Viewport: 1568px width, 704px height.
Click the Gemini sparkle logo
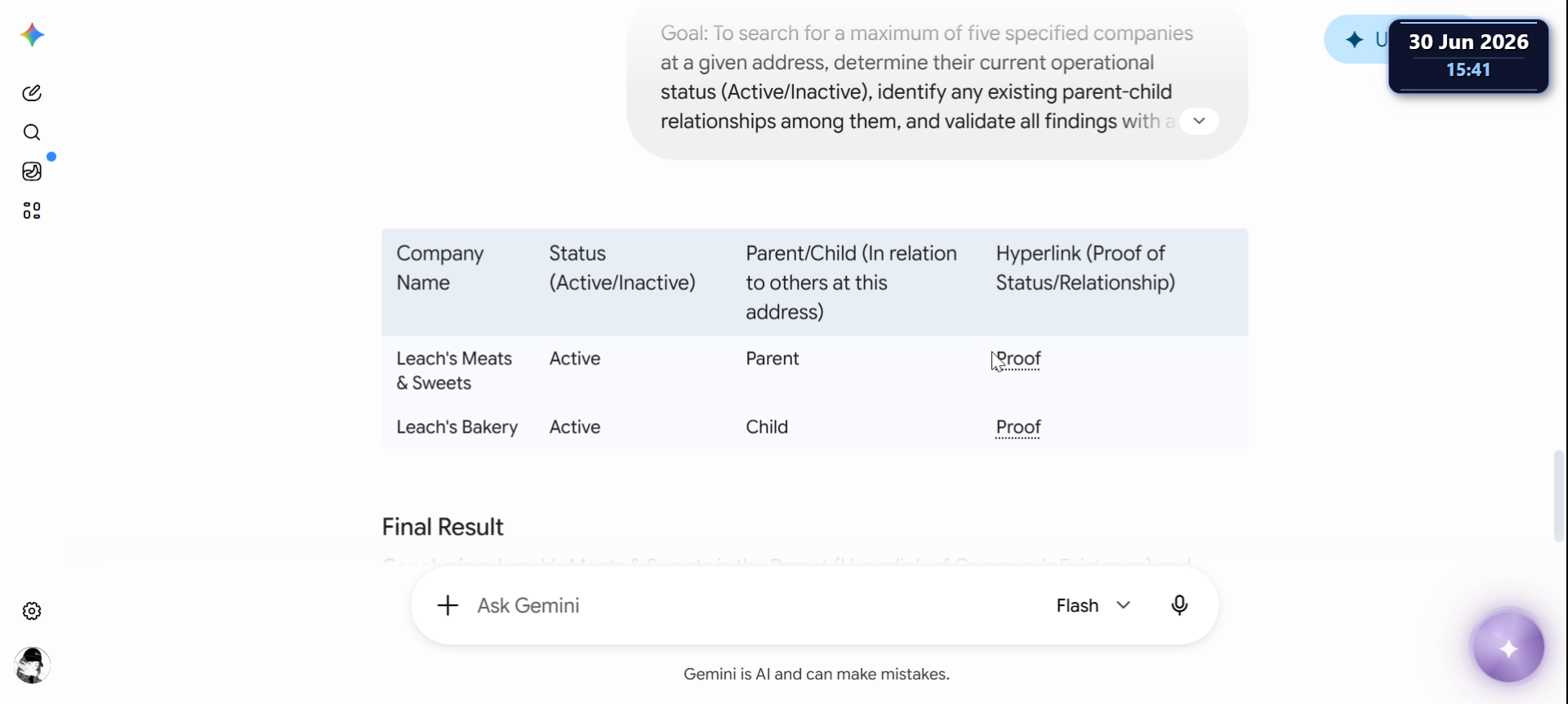click(x=32, y=35)
